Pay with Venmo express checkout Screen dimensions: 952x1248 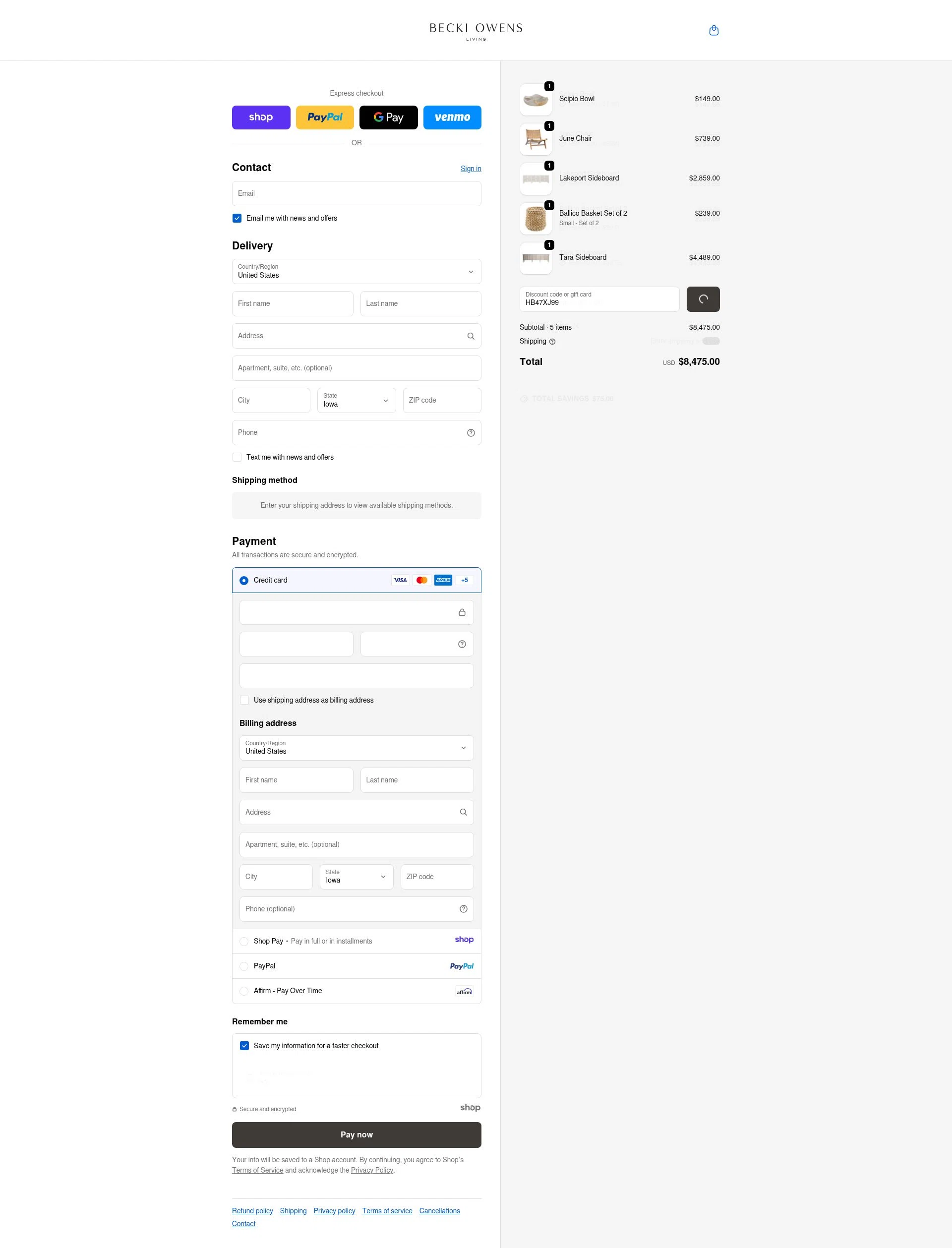[x=452, y=118]
